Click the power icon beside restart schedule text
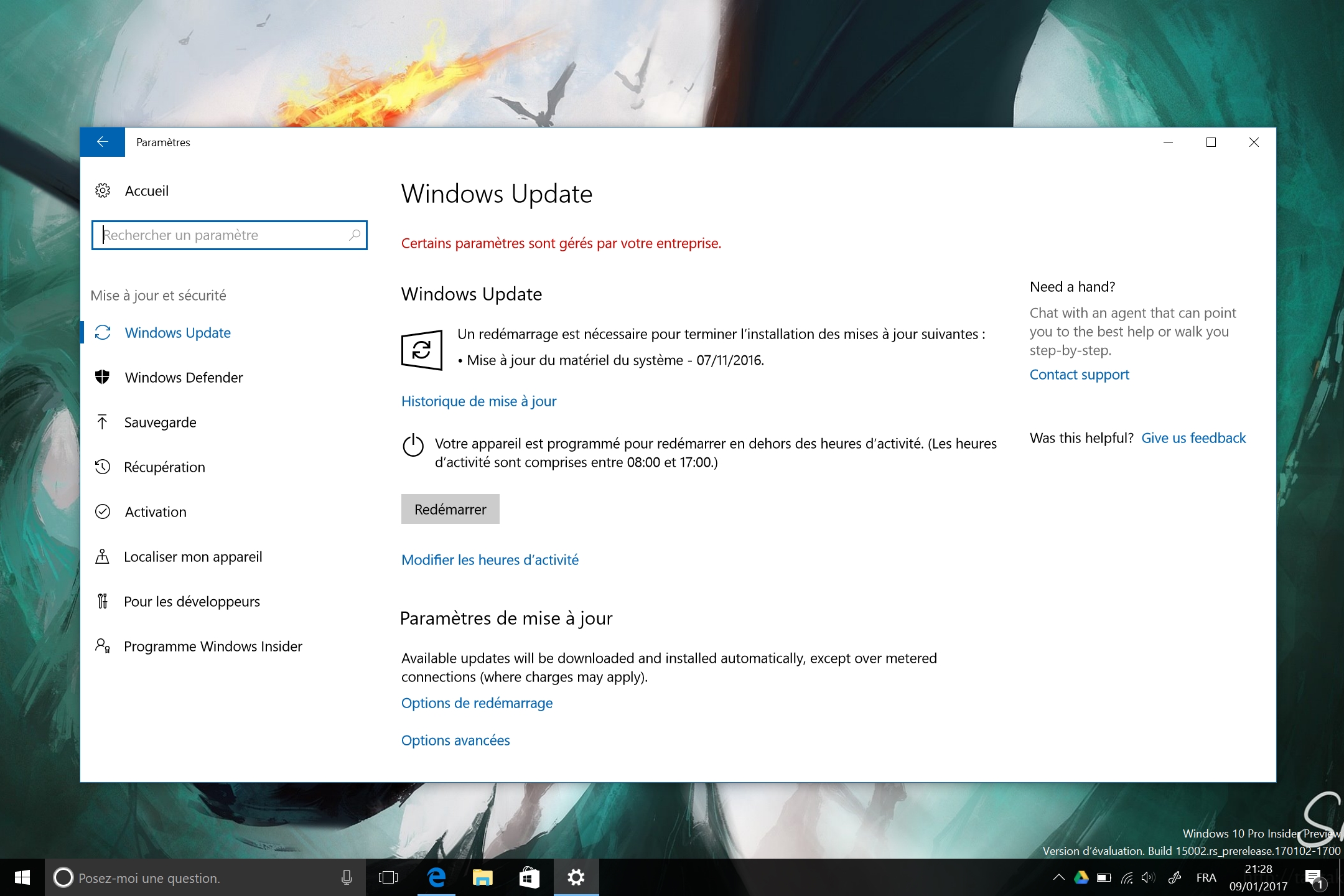This screenshot has height=896, width=1344. point(413,446)
